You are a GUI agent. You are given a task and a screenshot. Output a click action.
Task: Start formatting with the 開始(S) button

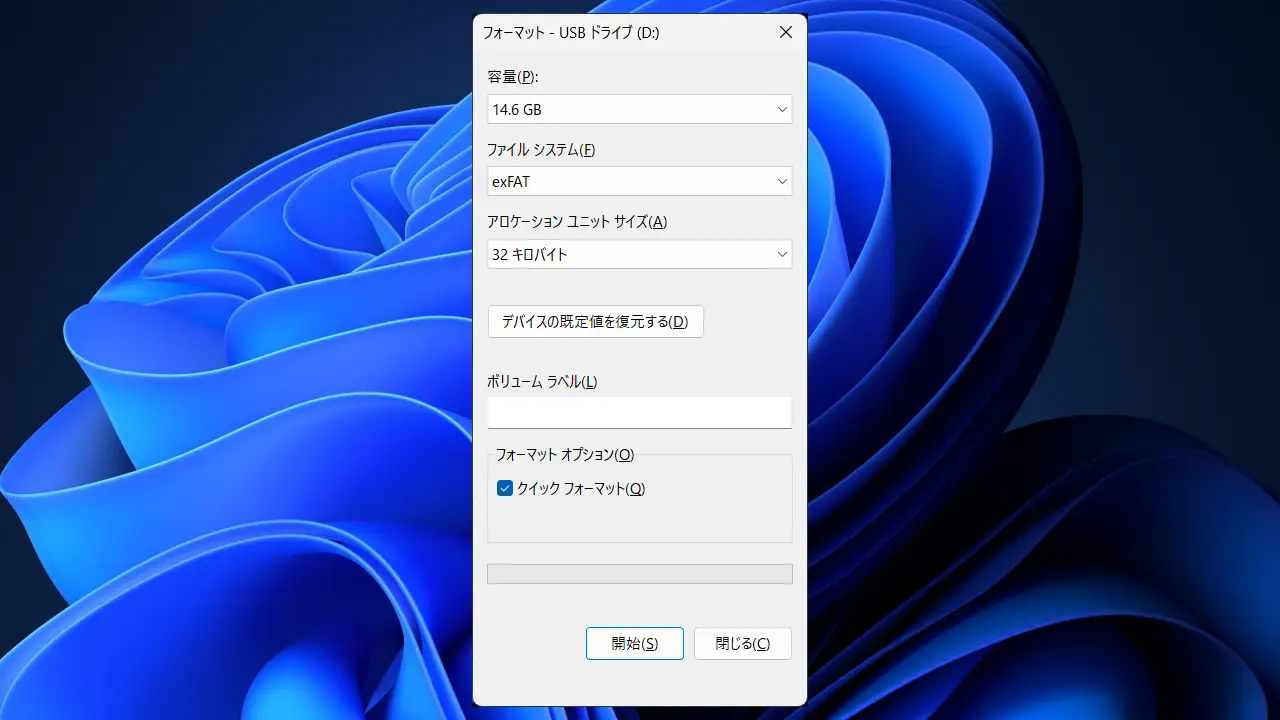click(634, 643)
